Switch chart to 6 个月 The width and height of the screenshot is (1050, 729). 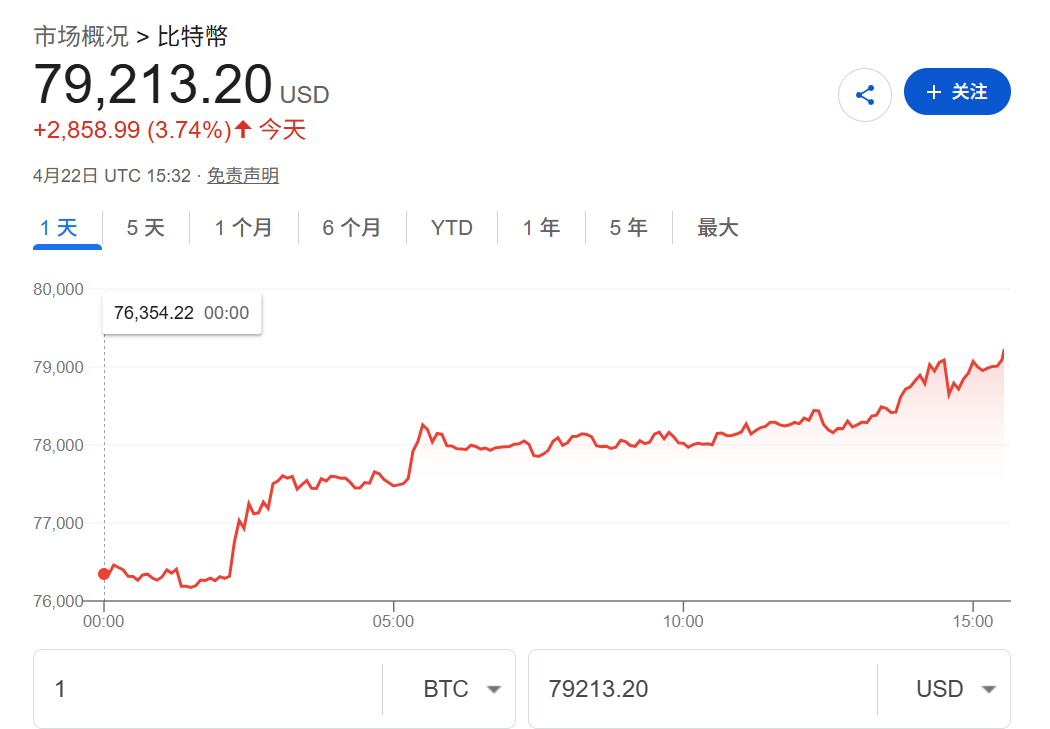pos(351,228)
